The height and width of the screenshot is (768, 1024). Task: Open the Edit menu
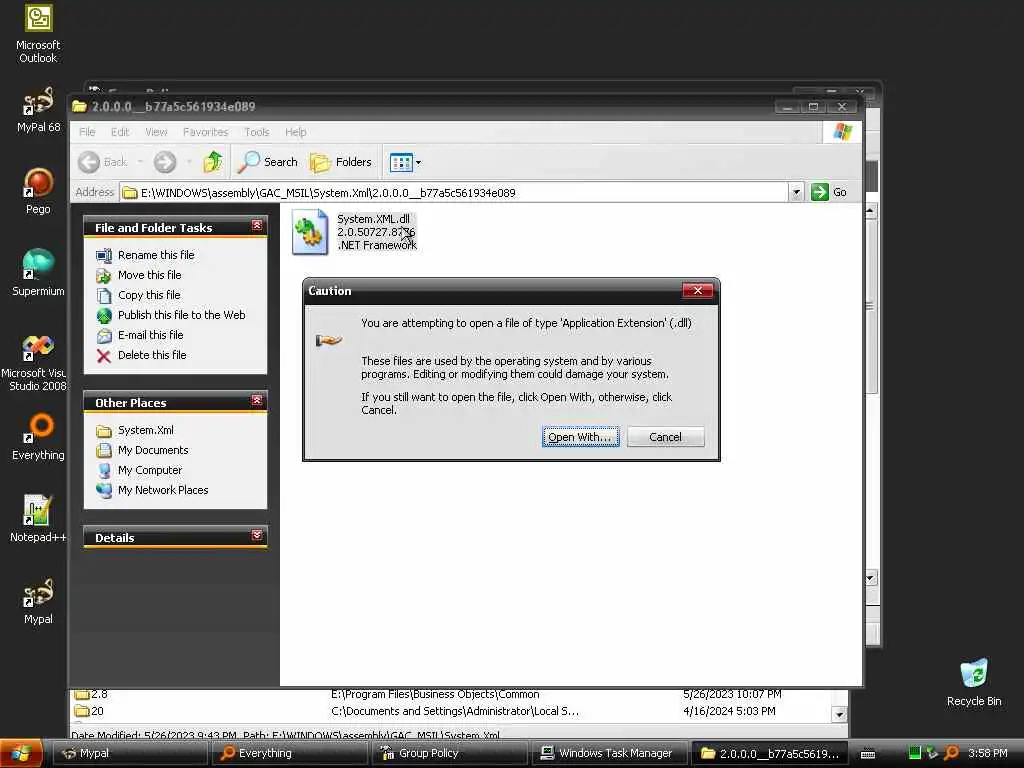pyautogui.click(x=120, y=132)
